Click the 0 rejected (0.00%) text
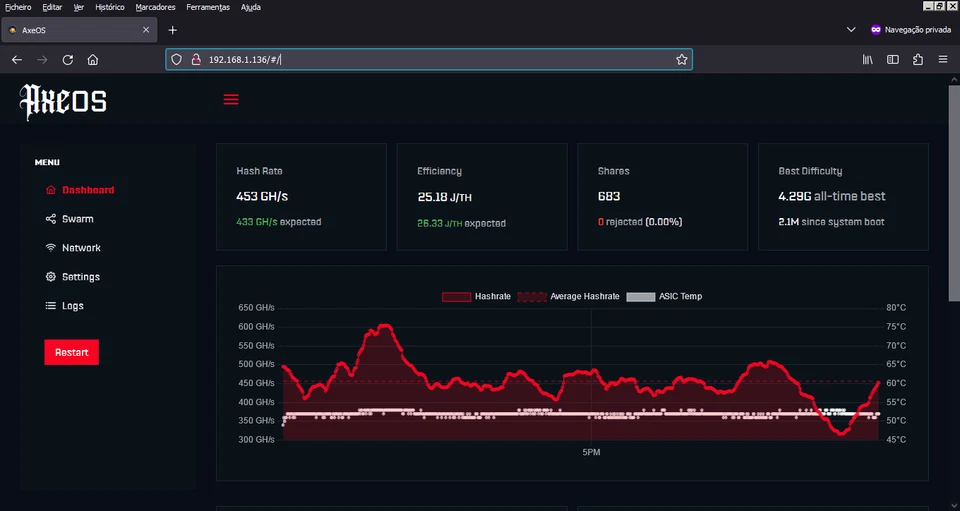This screenshot has height=511, width=960. [x=640, y=222]
